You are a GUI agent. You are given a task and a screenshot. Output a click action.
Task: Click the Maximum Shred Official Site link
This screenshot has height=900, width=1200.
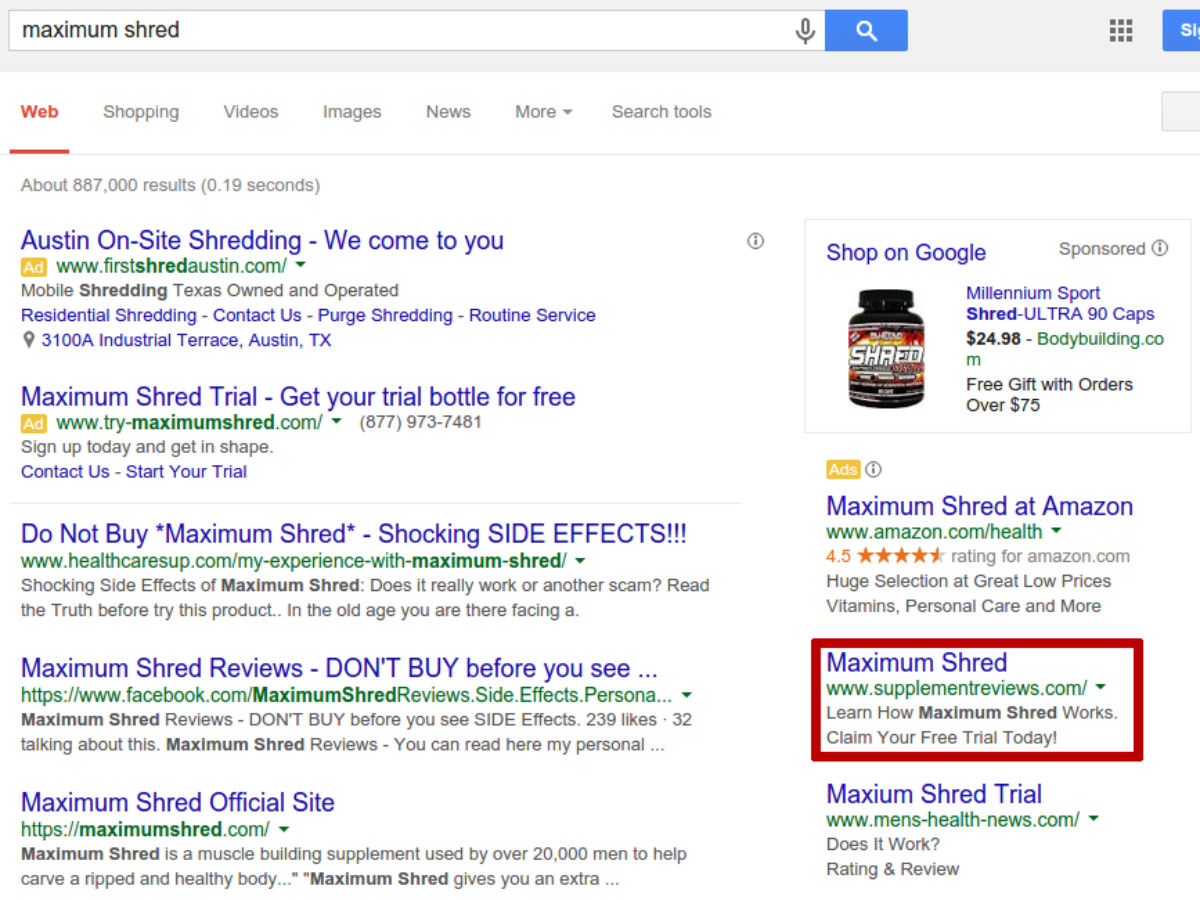[177, 802]
